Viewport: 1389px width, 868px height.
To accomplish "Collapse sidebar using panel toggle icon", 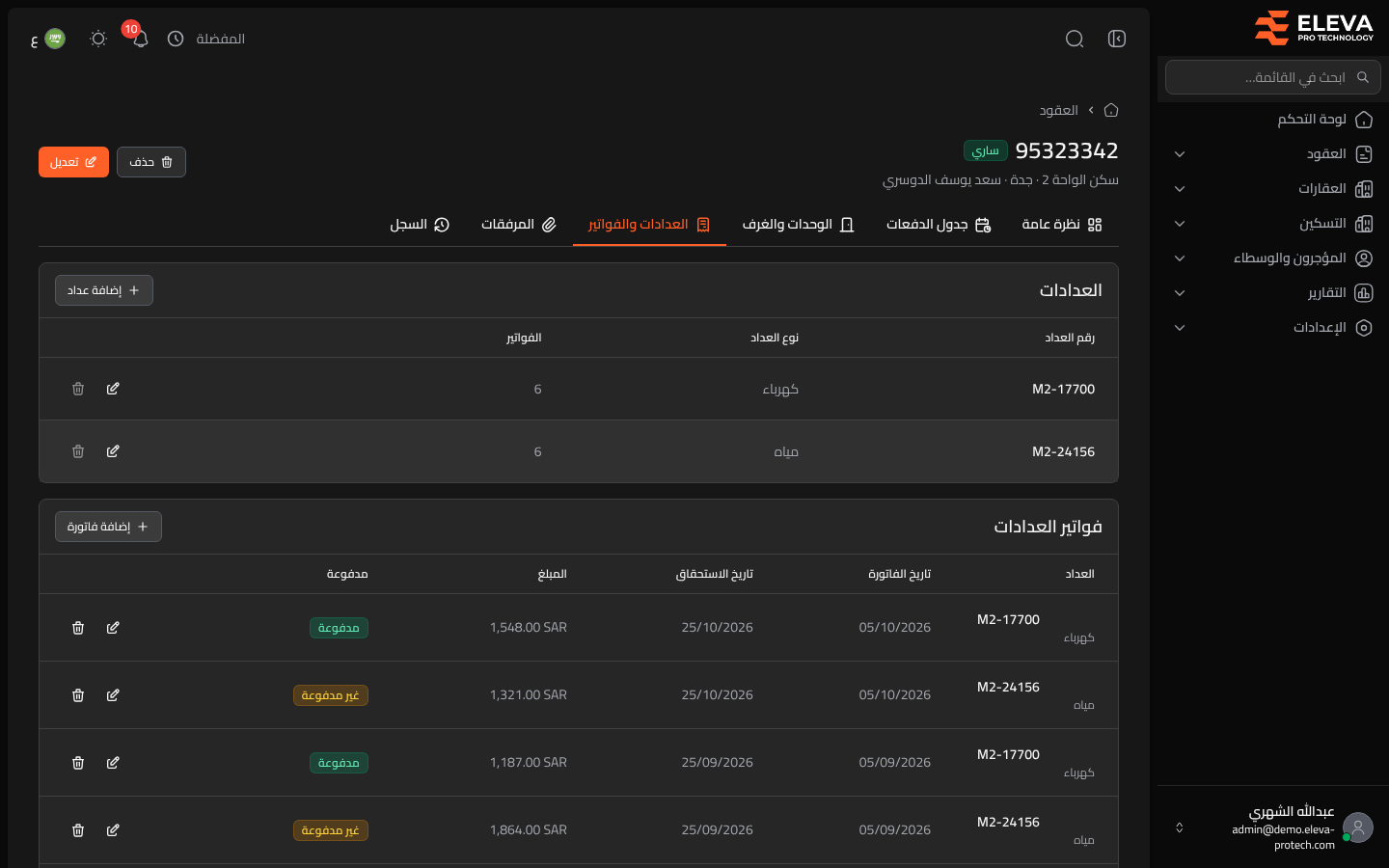I will (1117, 39).
